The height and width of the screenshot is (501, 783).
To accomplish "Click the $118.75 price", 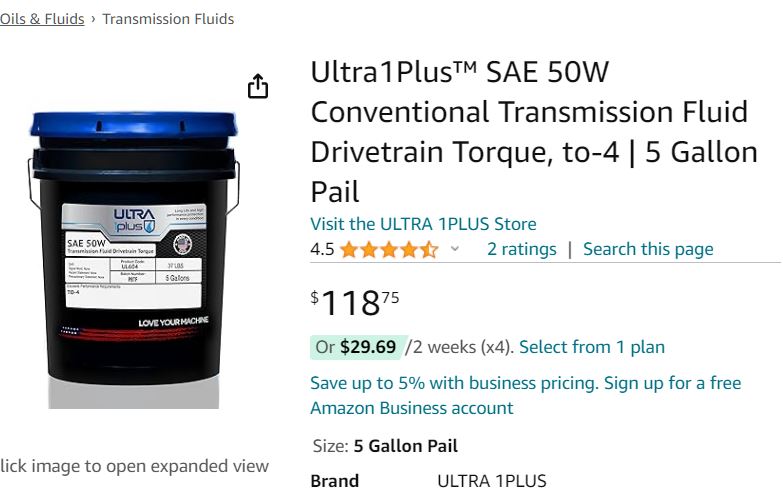I will pos(355,303).
